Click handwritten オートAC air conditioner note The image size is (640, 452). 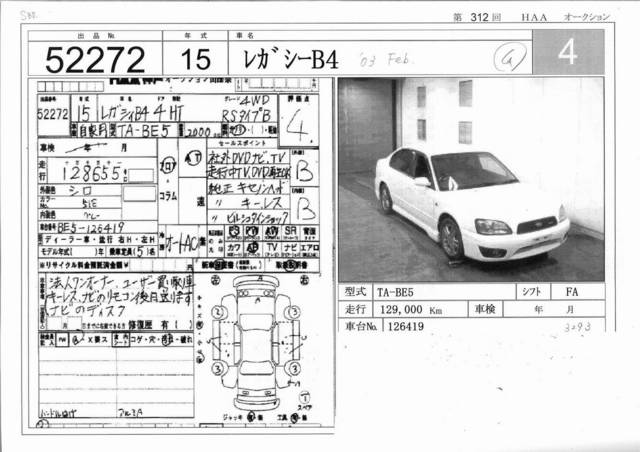coord(182,244)
